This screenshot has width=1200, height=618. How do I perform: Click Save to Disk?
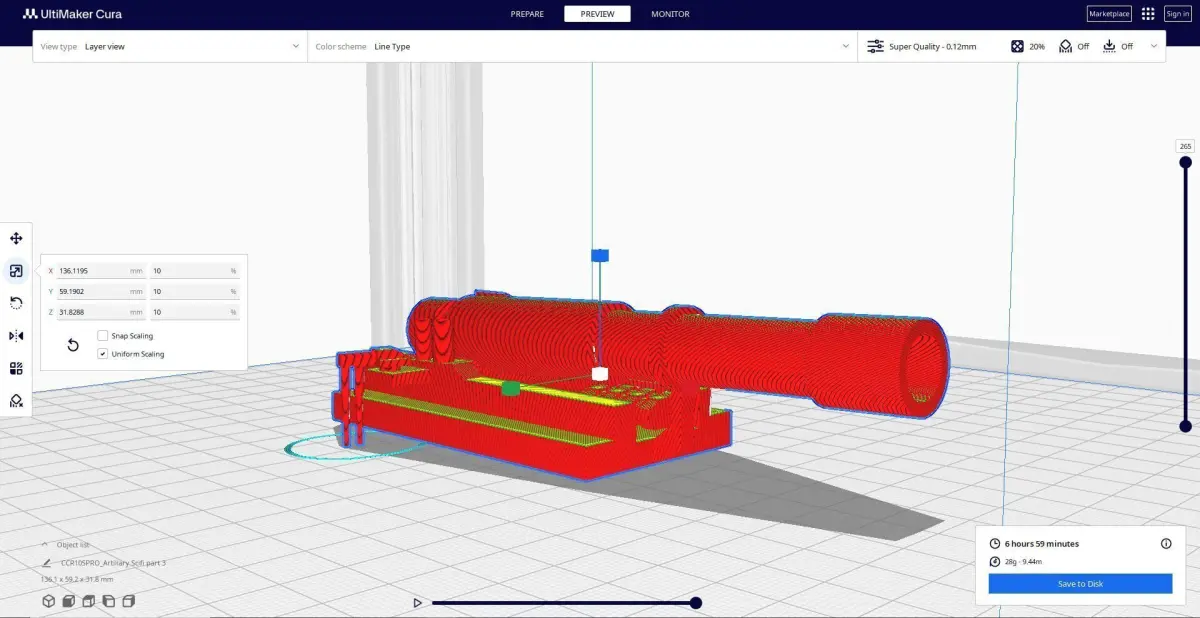click(x=1080, y=584)
